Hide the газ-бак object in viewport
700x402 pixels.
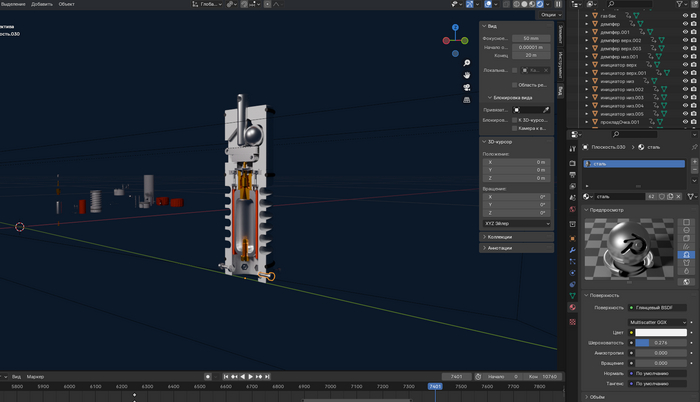click(683, 17)
